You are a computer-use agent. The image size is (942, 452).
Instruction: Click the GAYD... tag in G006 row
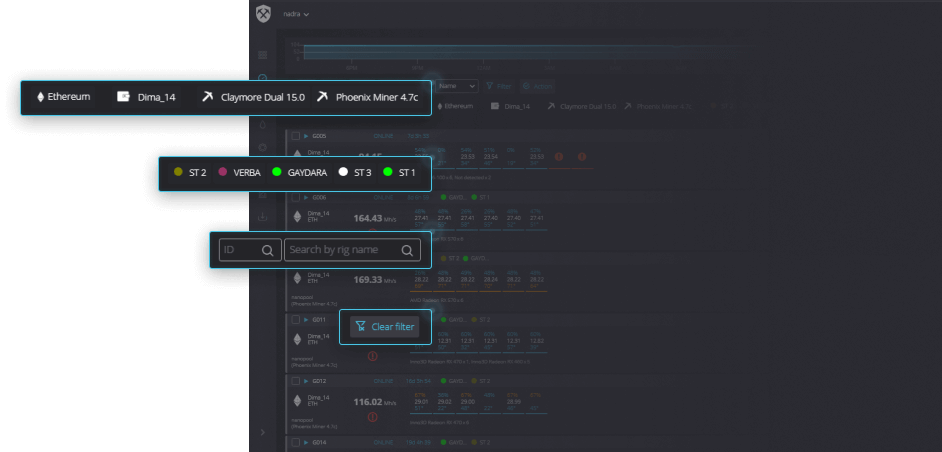pyautogui.click(x=453, y=197)
